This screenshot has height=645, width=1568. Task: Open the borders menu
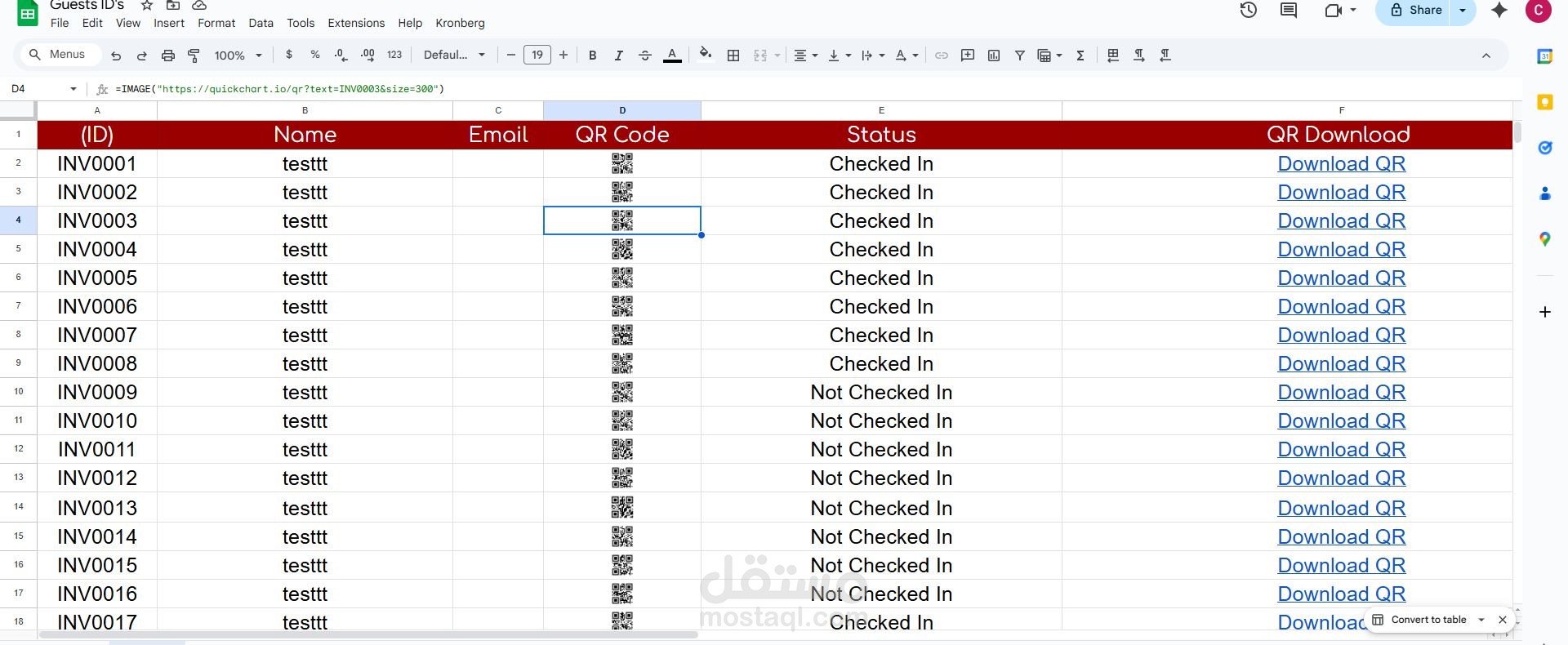(733, 55)
